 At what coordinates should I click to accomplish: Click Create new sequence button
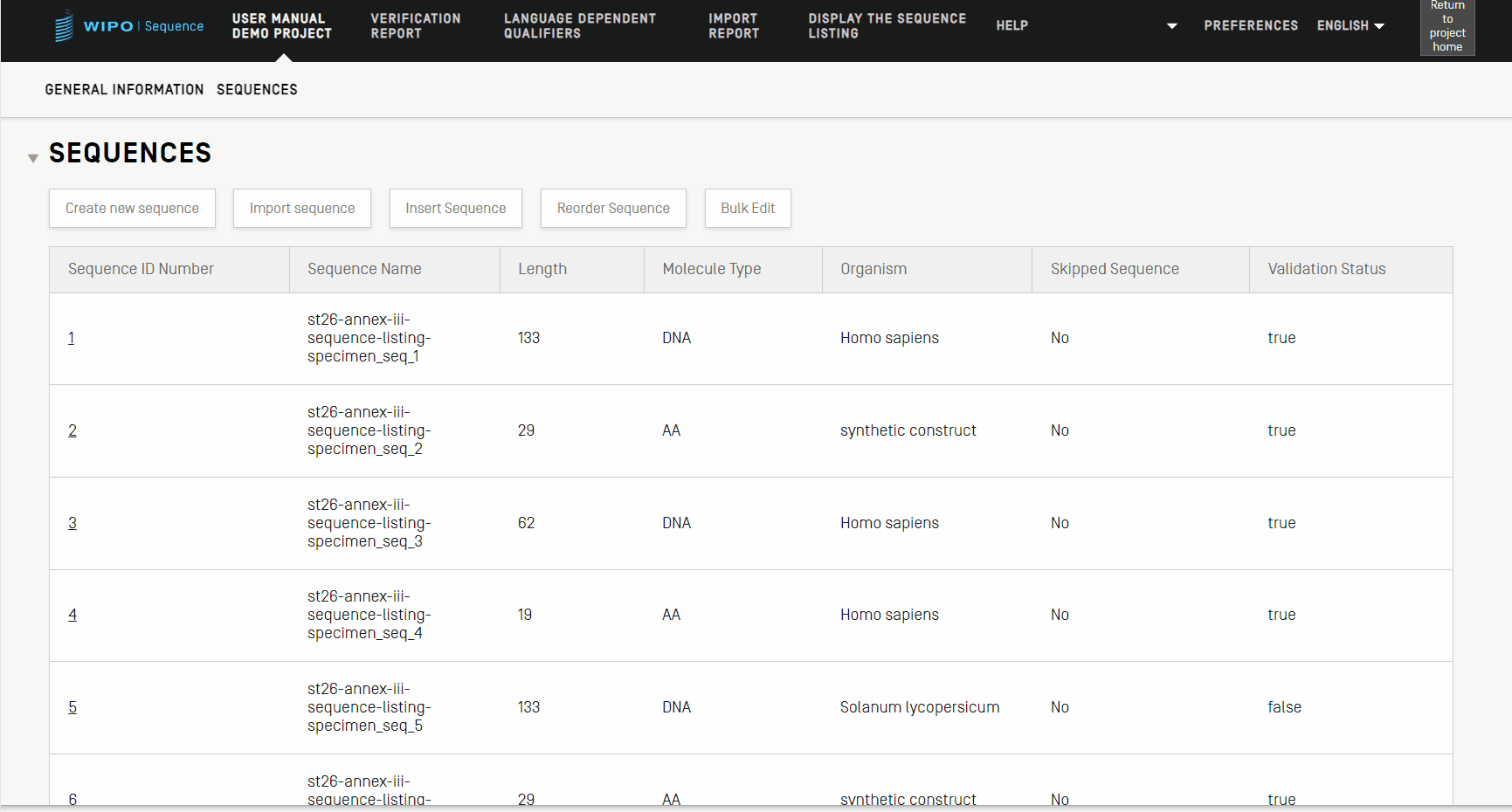[x=132, y=209]
